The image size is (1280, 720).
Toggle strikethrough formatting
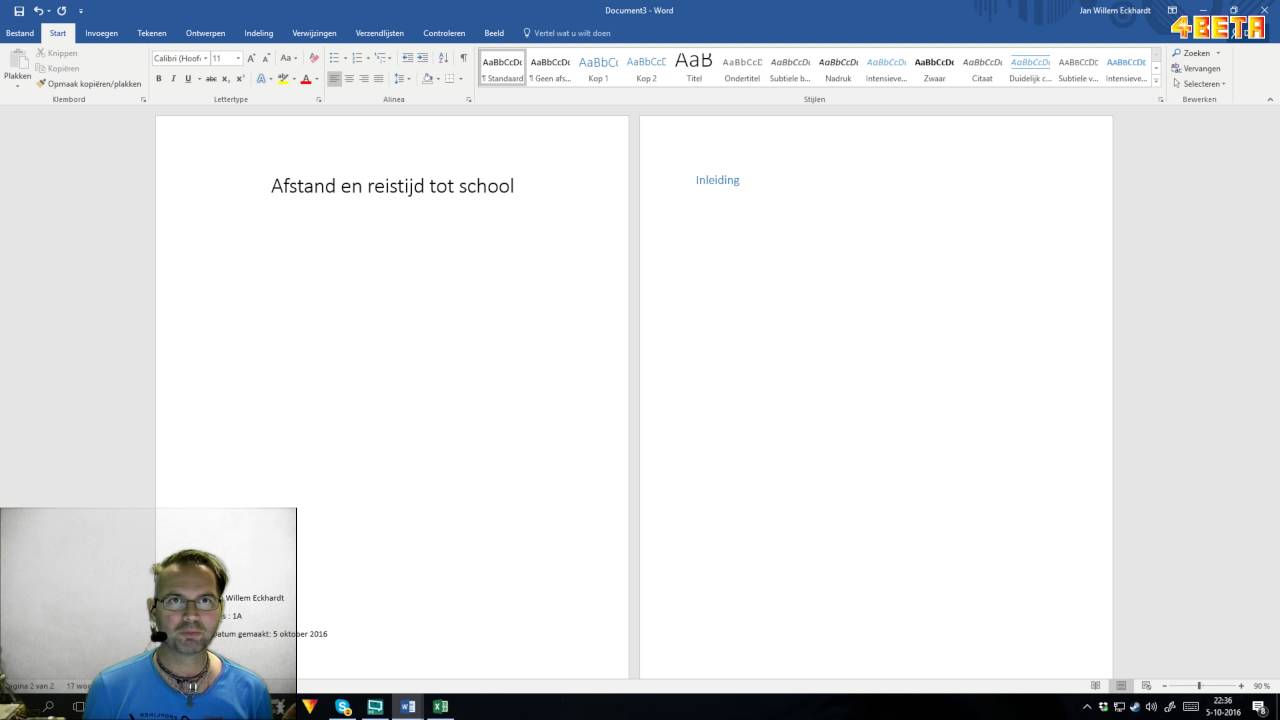click(x=211, y=79)
